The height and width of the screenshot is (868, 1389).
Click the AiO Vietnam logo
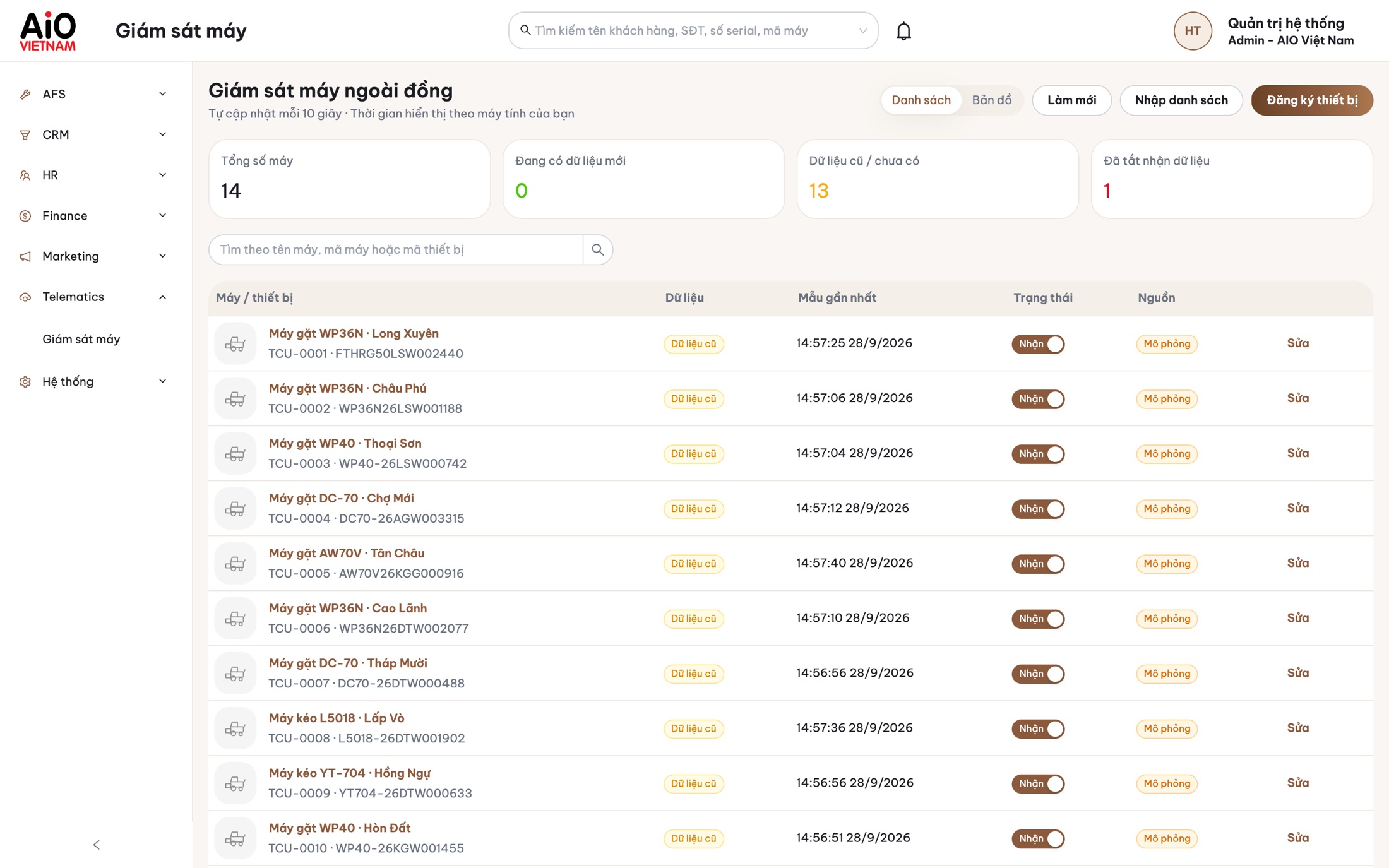48,31
